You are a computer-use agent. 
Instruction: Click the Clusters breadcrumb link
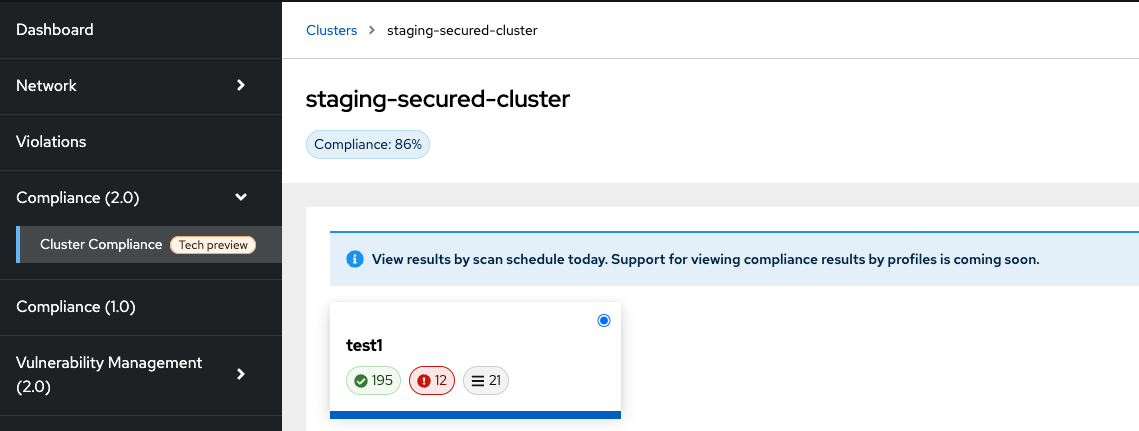point(331,31)
